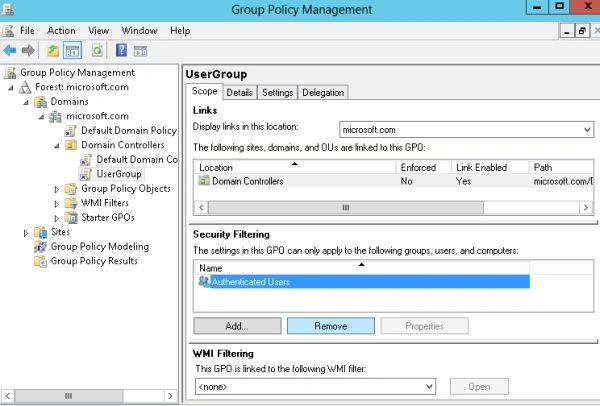Open the blue Help question mark icon
This screenshot has width=600, height=406.
121,50
